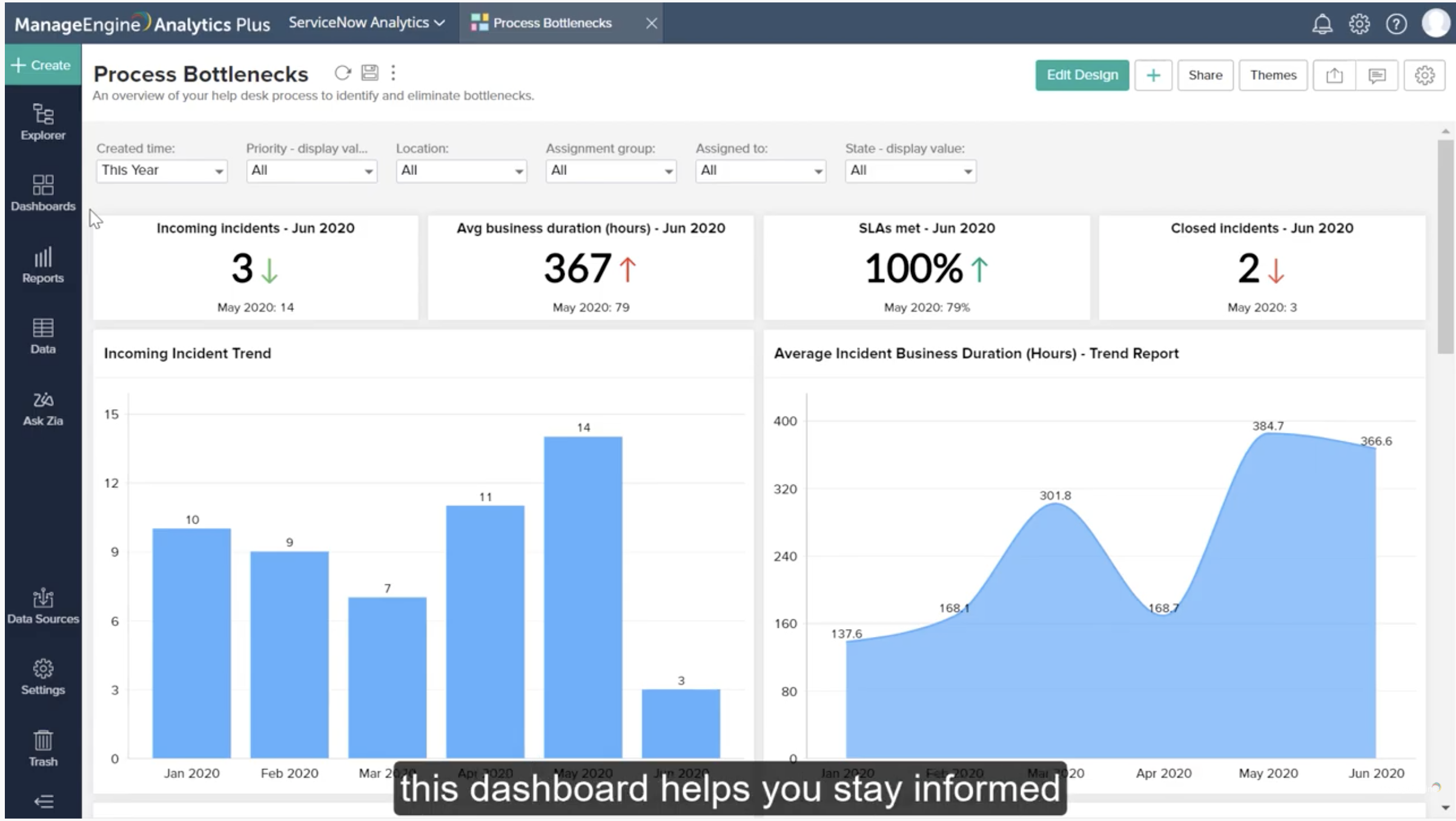Go to Data Sources section

42,606
